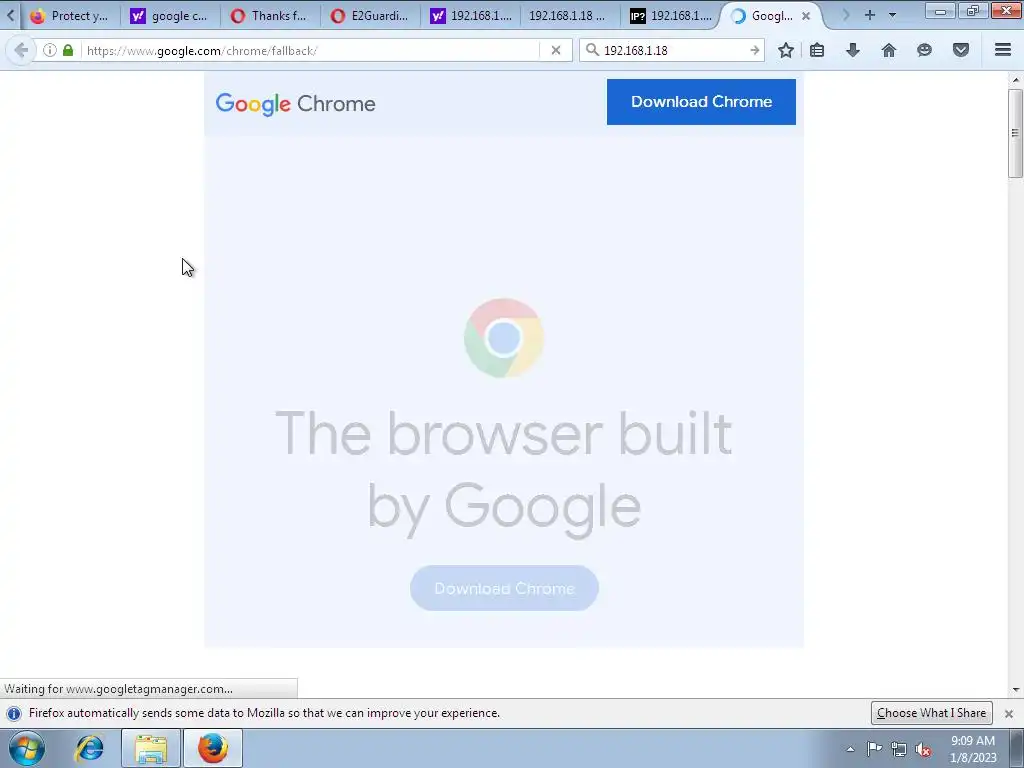1024x768 pixels.
Task: Open the chat smiley icon in toolbar
Action: pos(924,50)
